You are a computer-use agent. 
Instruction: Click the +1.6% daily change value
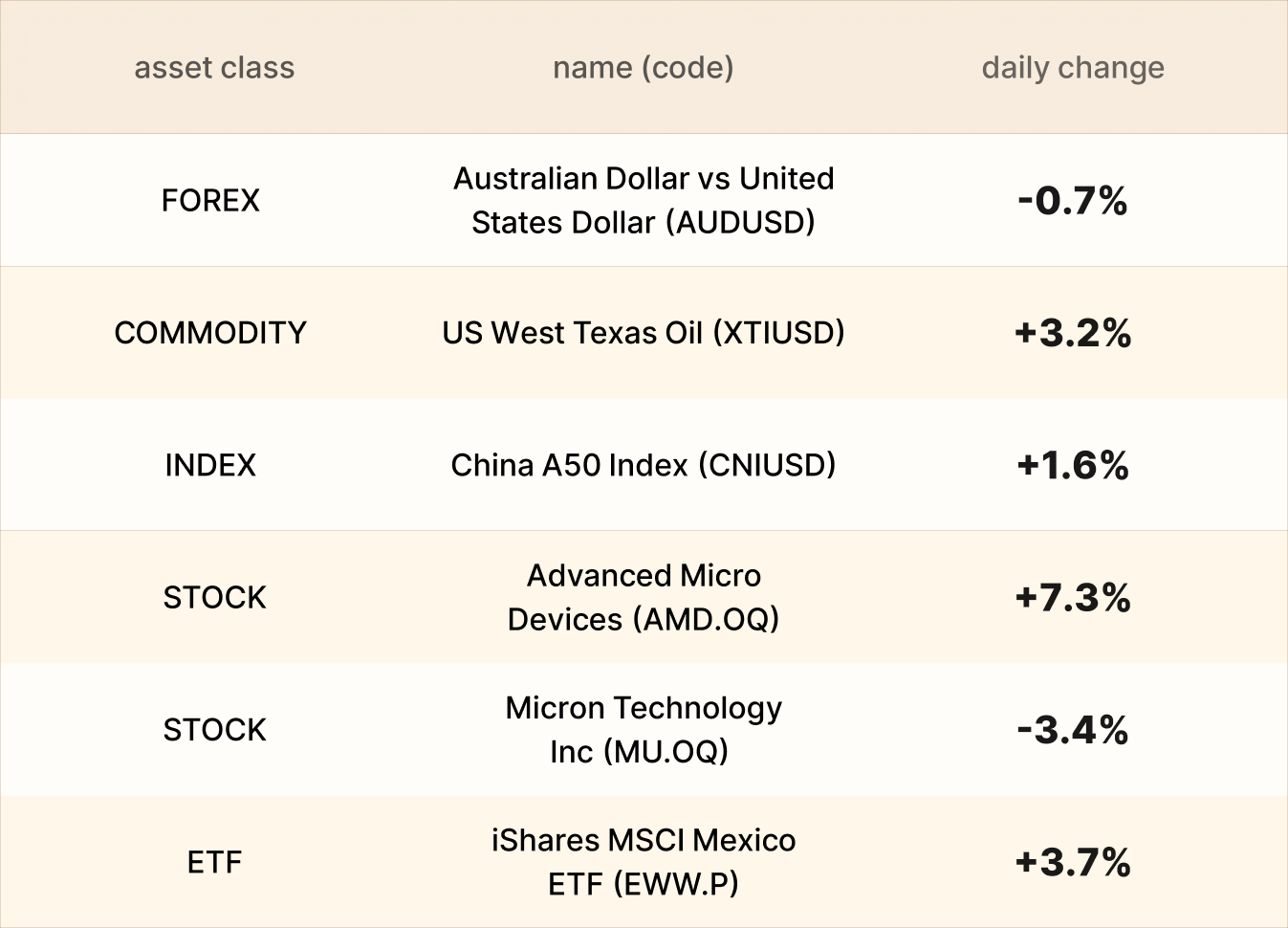point(1073,466)
